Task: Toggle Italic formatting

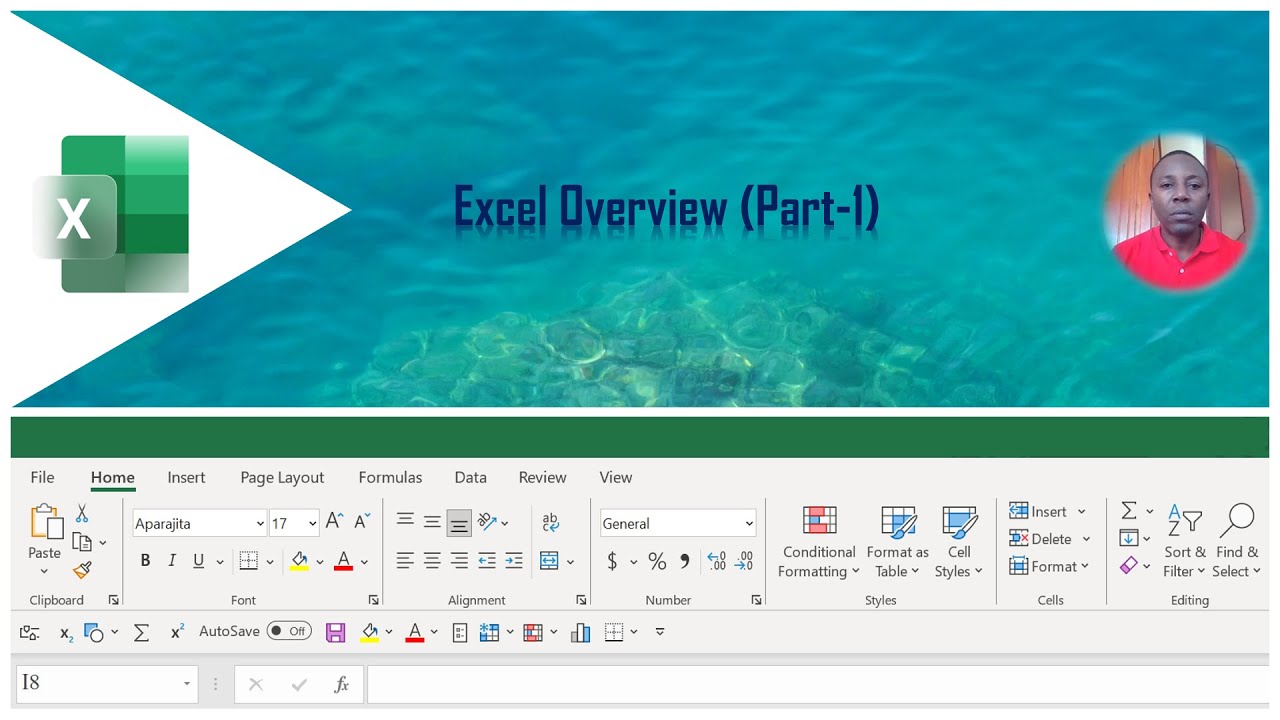Action: pyautogui.click(x=172, y=561)
